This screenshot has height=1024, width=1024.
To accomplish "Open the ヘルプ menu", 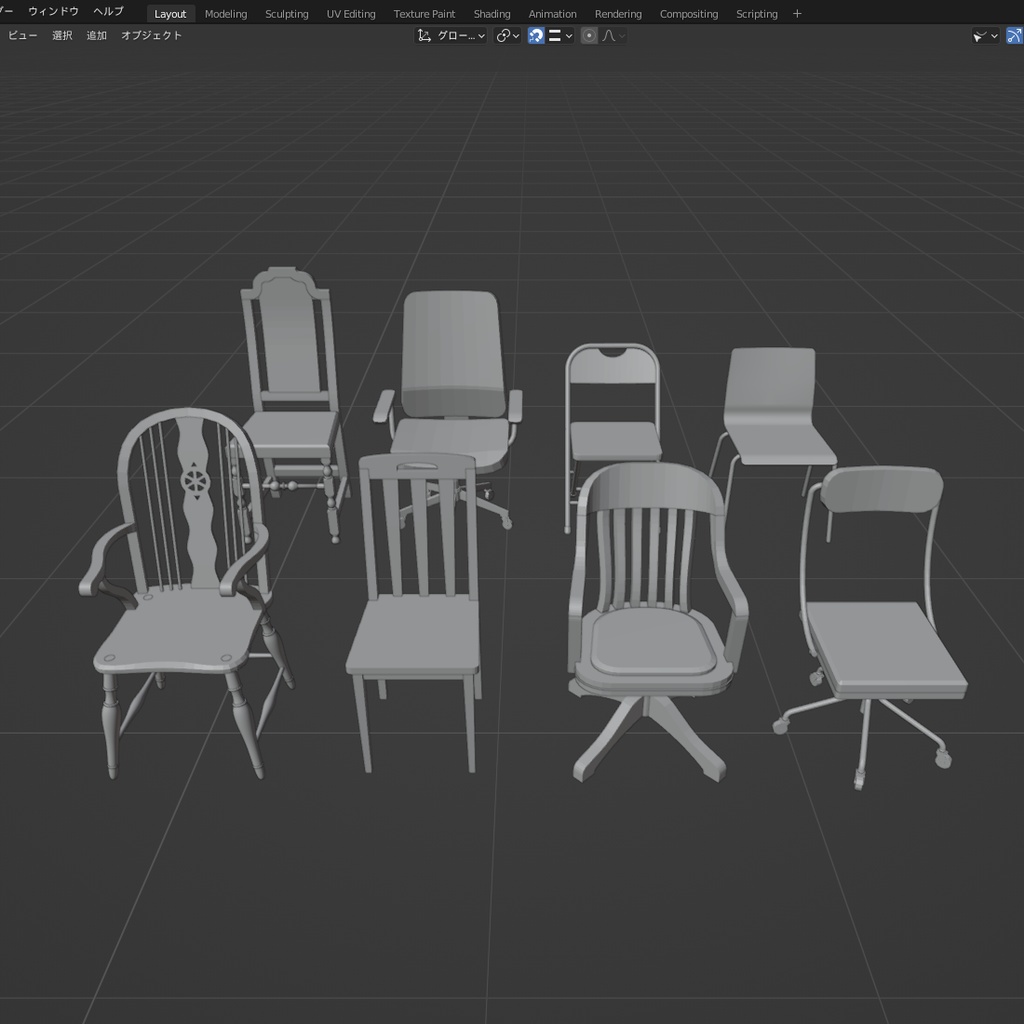I will (x=108, y=11).
